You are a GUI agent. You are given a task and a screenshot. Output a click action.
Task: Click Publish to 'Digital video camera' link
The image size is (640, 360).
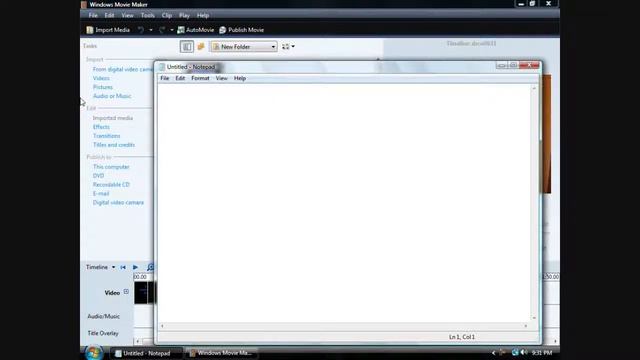118,202
